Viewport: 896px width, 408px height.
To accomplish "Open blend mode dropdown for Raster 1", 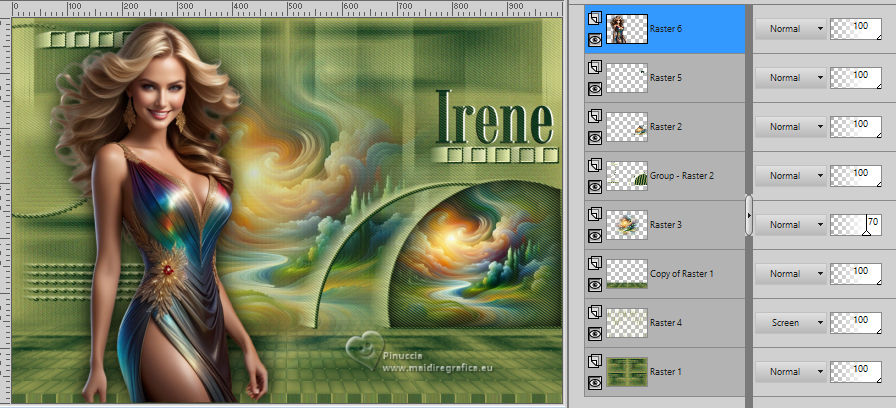I will [x=791, y=371].
